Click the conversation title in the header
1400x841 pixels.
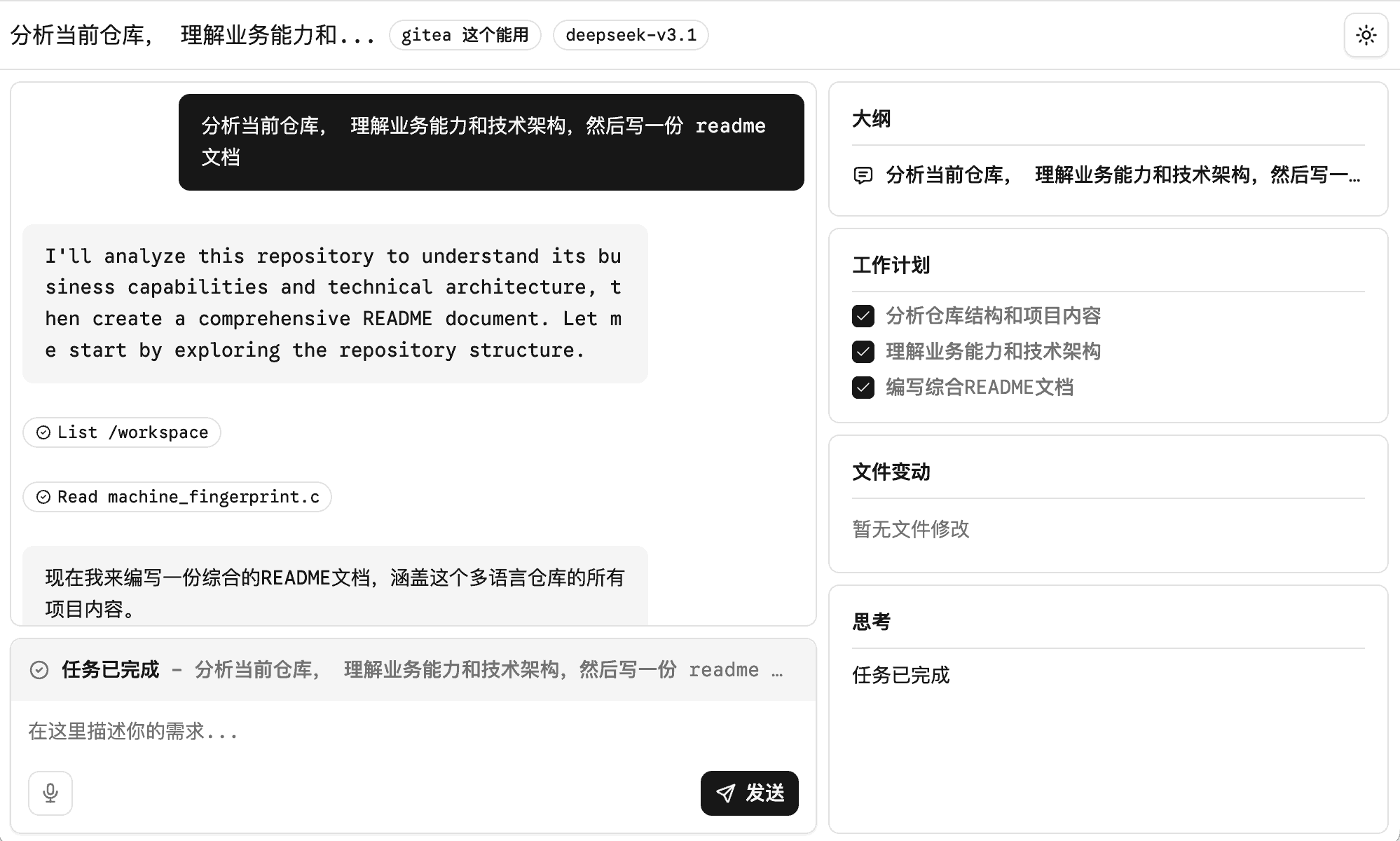click(x=191, y=34)
